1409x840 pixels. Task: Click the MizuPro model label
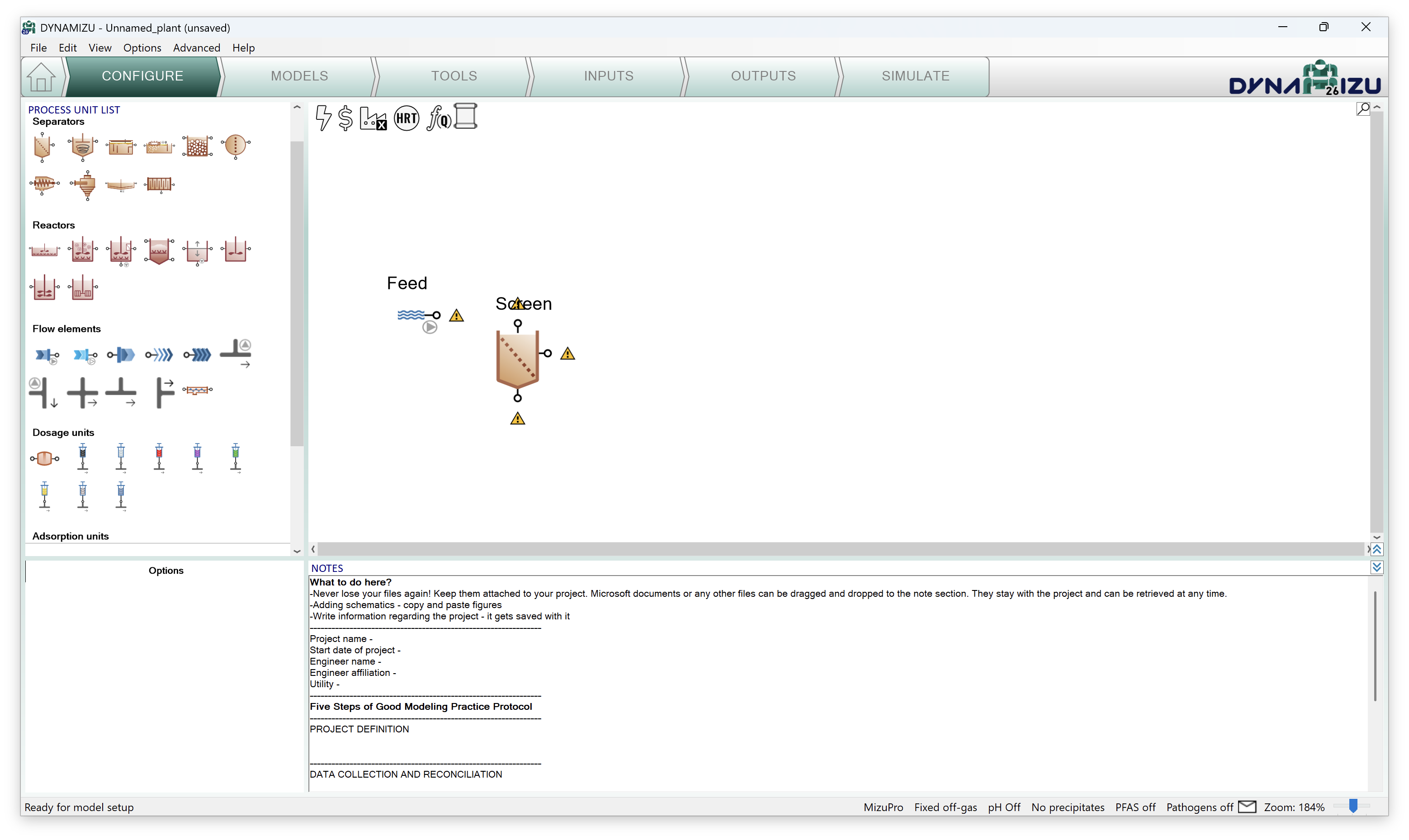click(x=883, y=807)
